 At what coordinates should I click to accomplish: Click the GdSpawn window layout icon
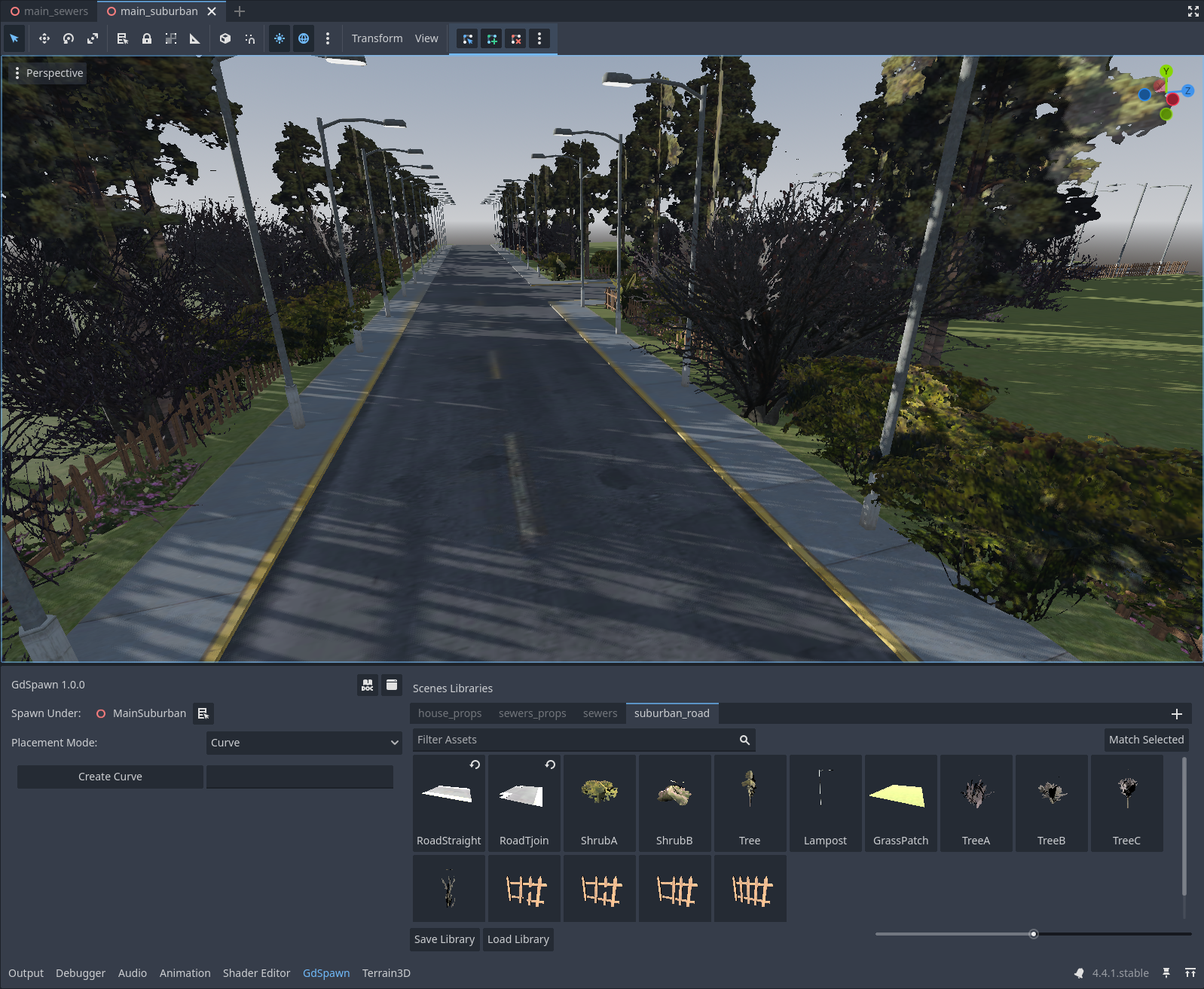(x=392, y=685)
